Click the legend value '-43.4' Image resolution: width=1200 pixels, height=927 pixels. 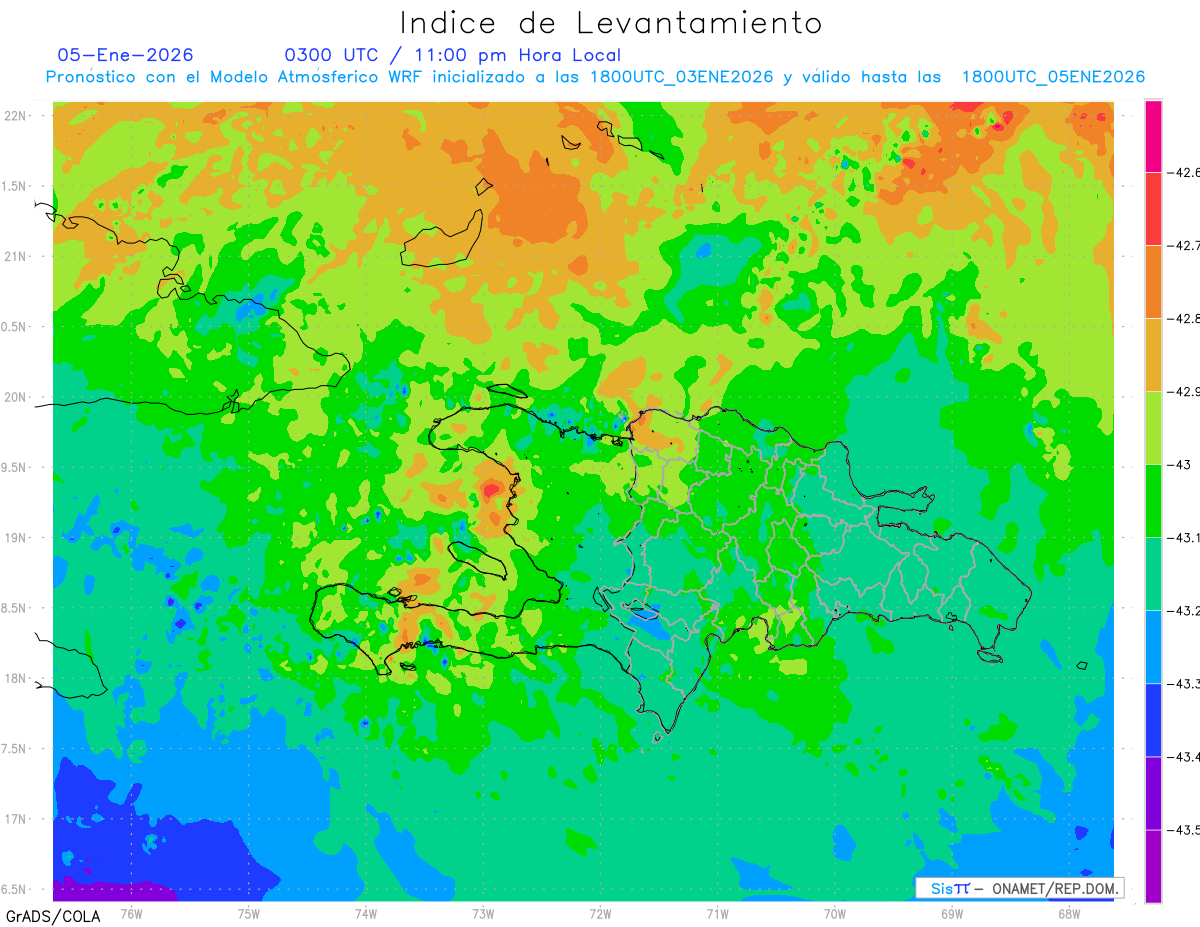click(1185, 757)
